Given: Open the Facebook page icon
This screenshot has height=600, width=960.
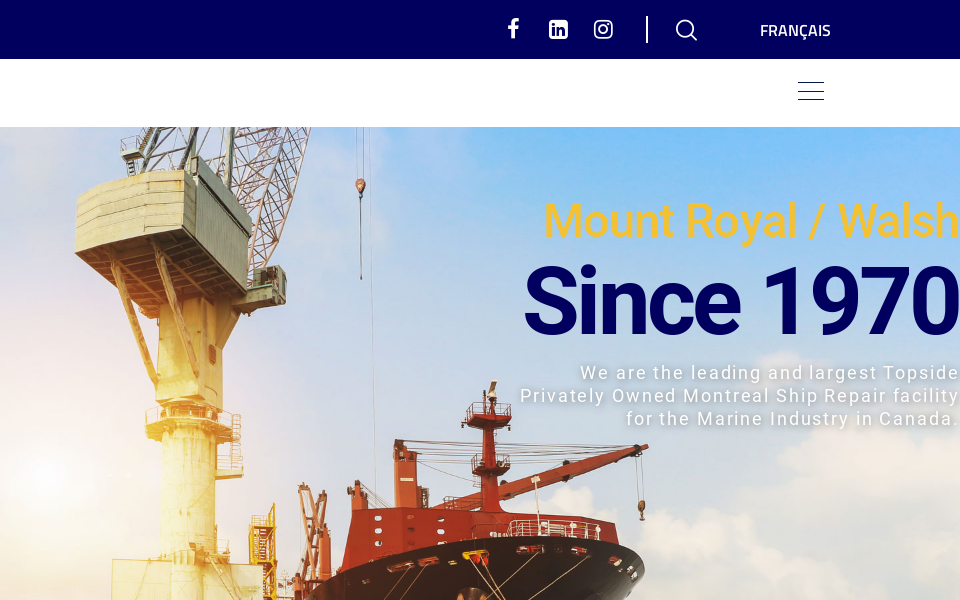Looking at the screenshot, I should pos(513,29).
